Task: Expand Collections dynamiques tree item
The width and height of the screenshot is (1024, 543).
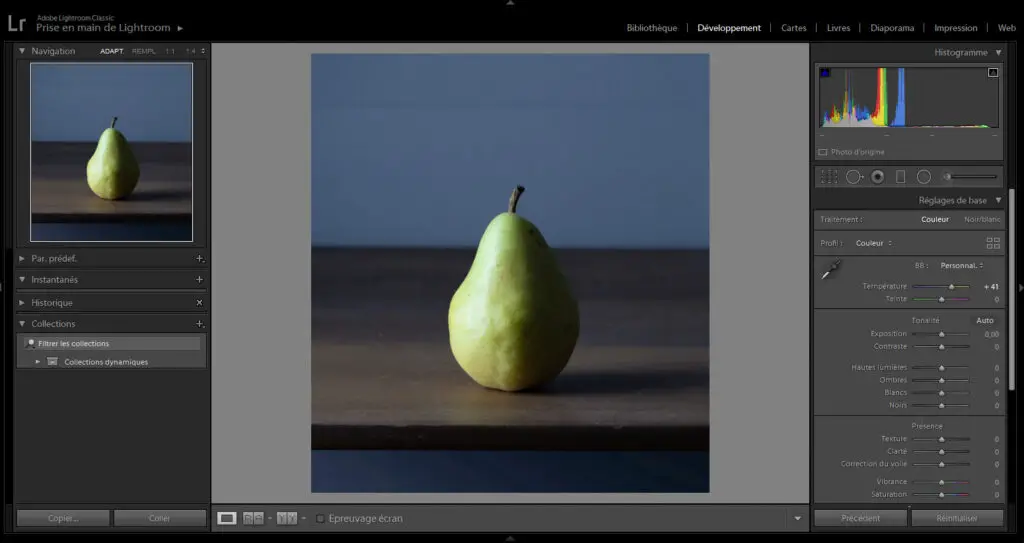Action: click(x=38, y=362)
